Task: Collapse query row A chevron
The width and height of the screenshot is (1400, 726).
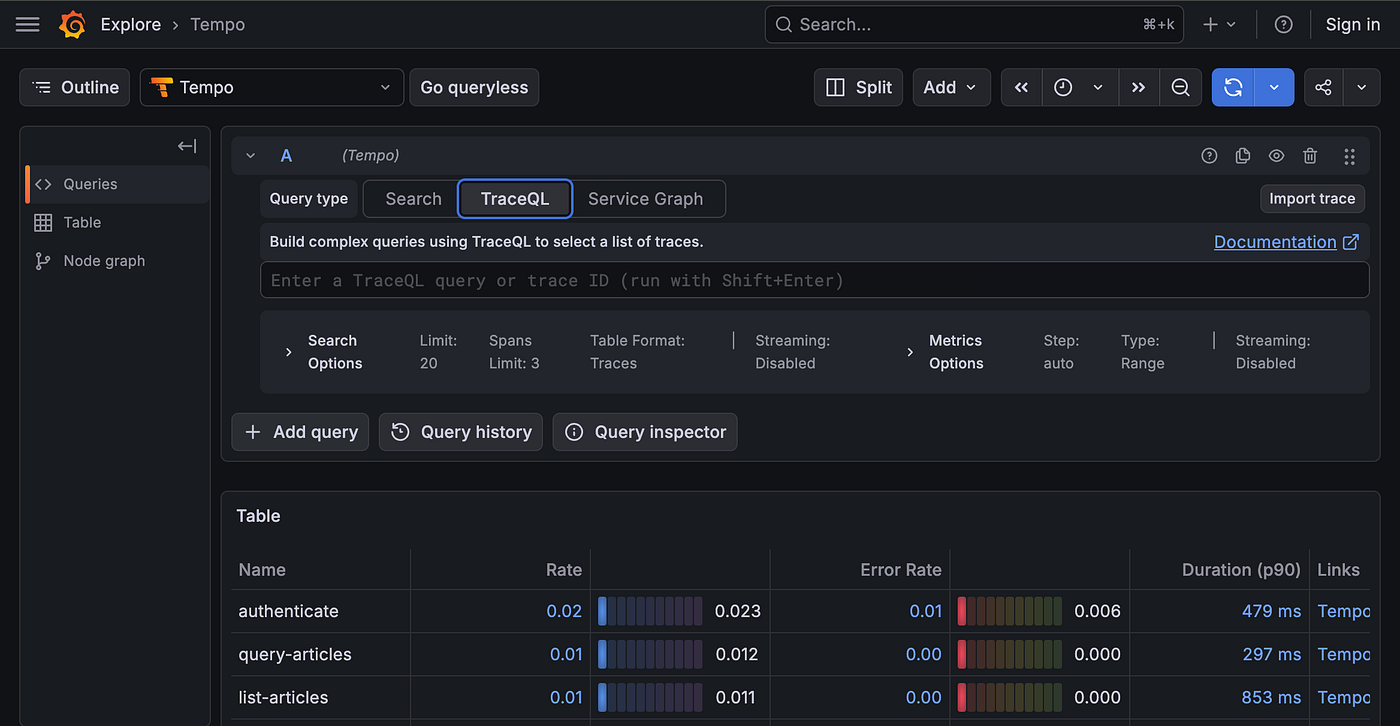Action: pyautogui.click(x=251, y=156)
